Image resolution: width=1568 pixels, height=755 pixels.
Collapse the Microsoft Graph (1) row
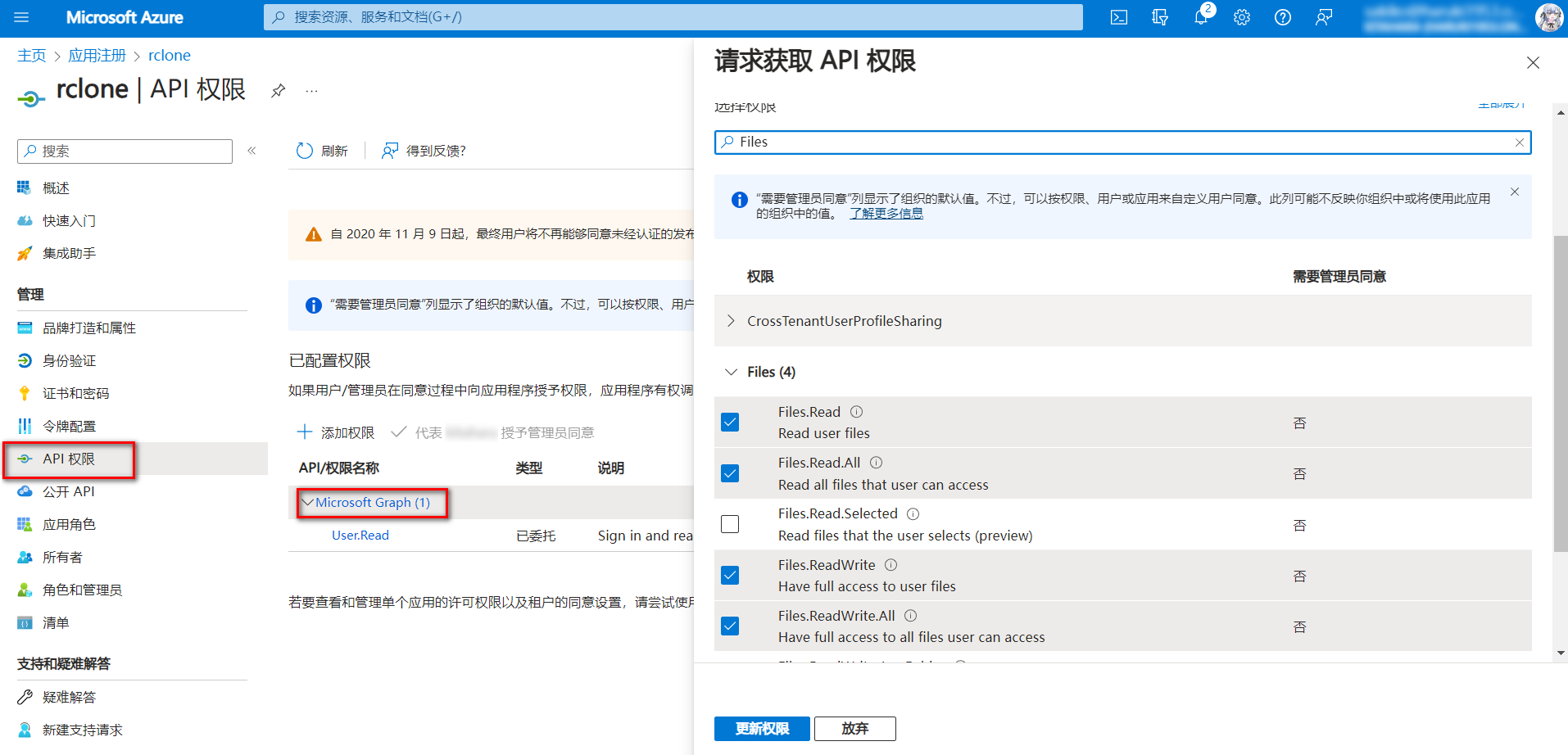(308, 503)
